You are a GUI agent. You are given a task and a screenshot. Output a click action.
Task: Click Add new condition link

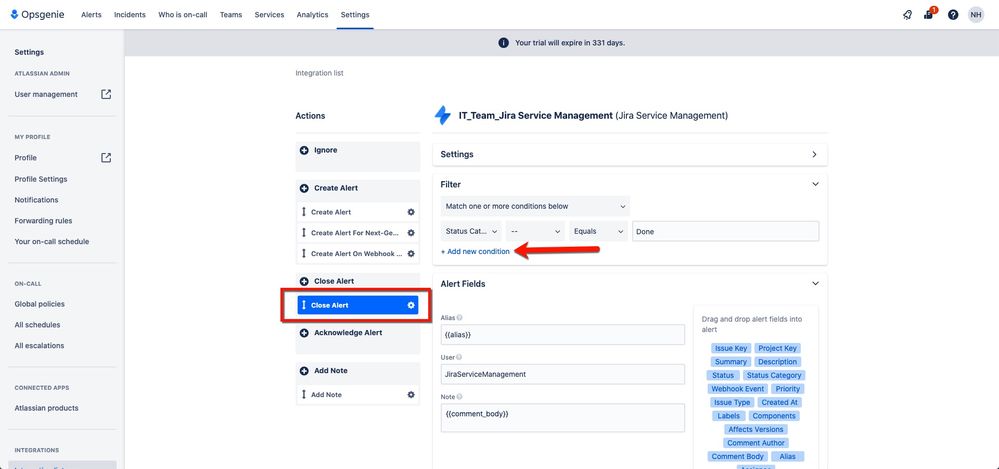pyautogui.click(x=475, y=252)
